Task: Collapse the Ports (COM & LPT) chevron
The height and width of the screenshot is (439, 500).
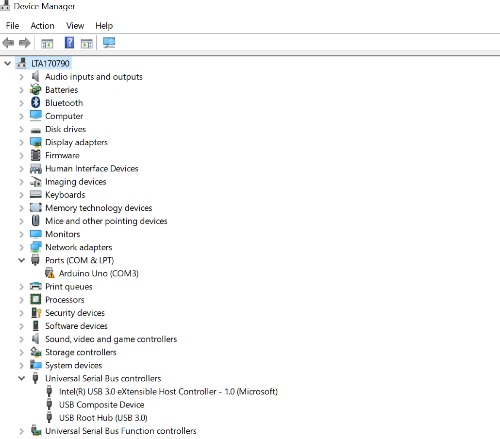Action: pyautogui.click(x=21, y=260)
